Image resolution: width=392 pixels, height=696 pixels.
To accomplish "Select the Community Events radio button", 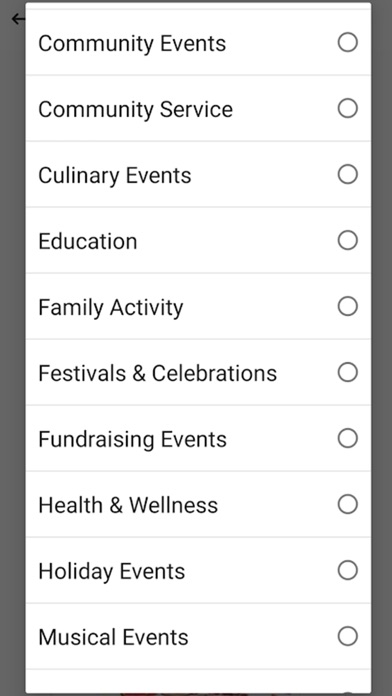I will [348, 43].
